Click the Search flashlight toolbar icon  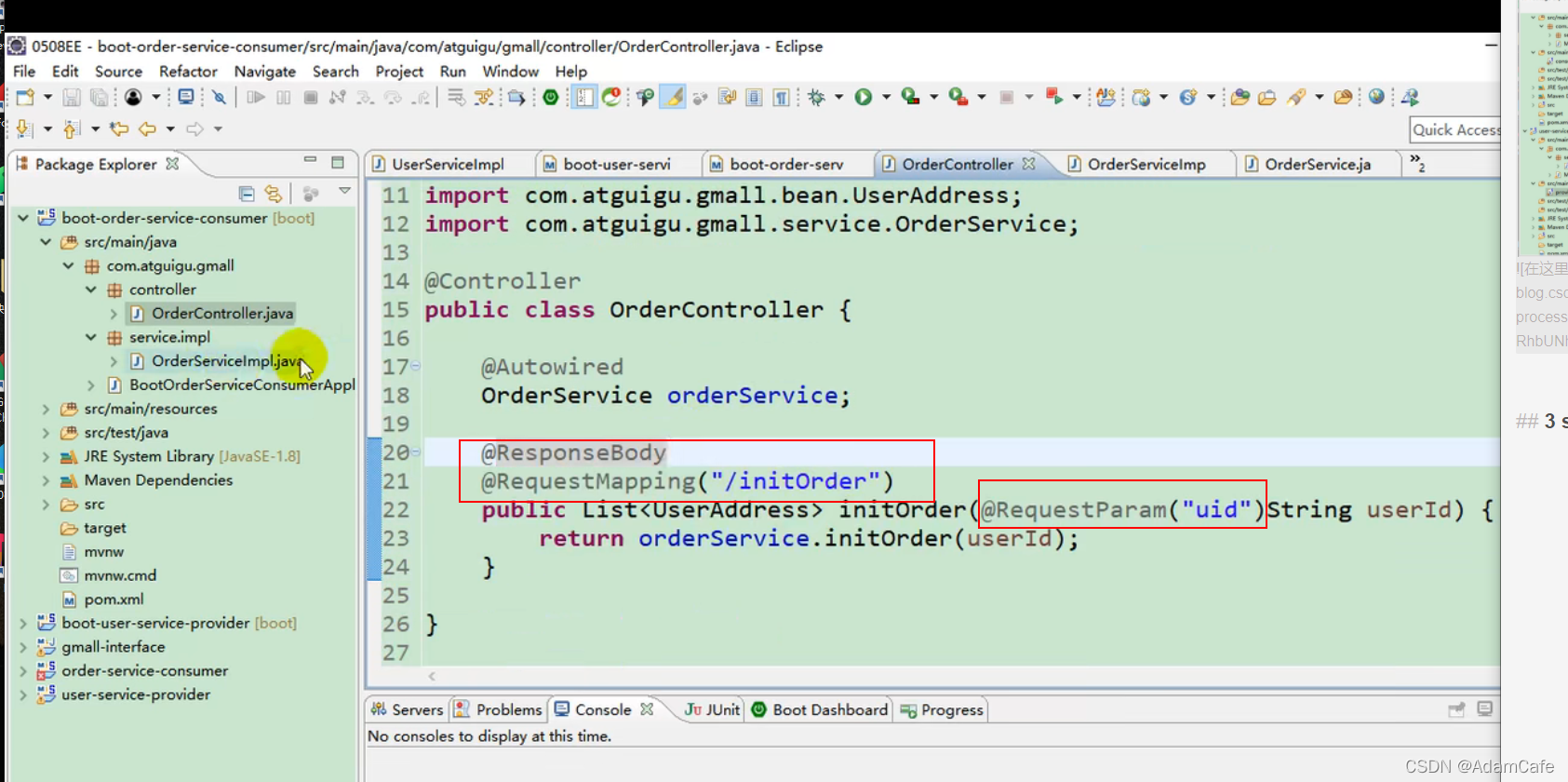[x=1296, y=97]
